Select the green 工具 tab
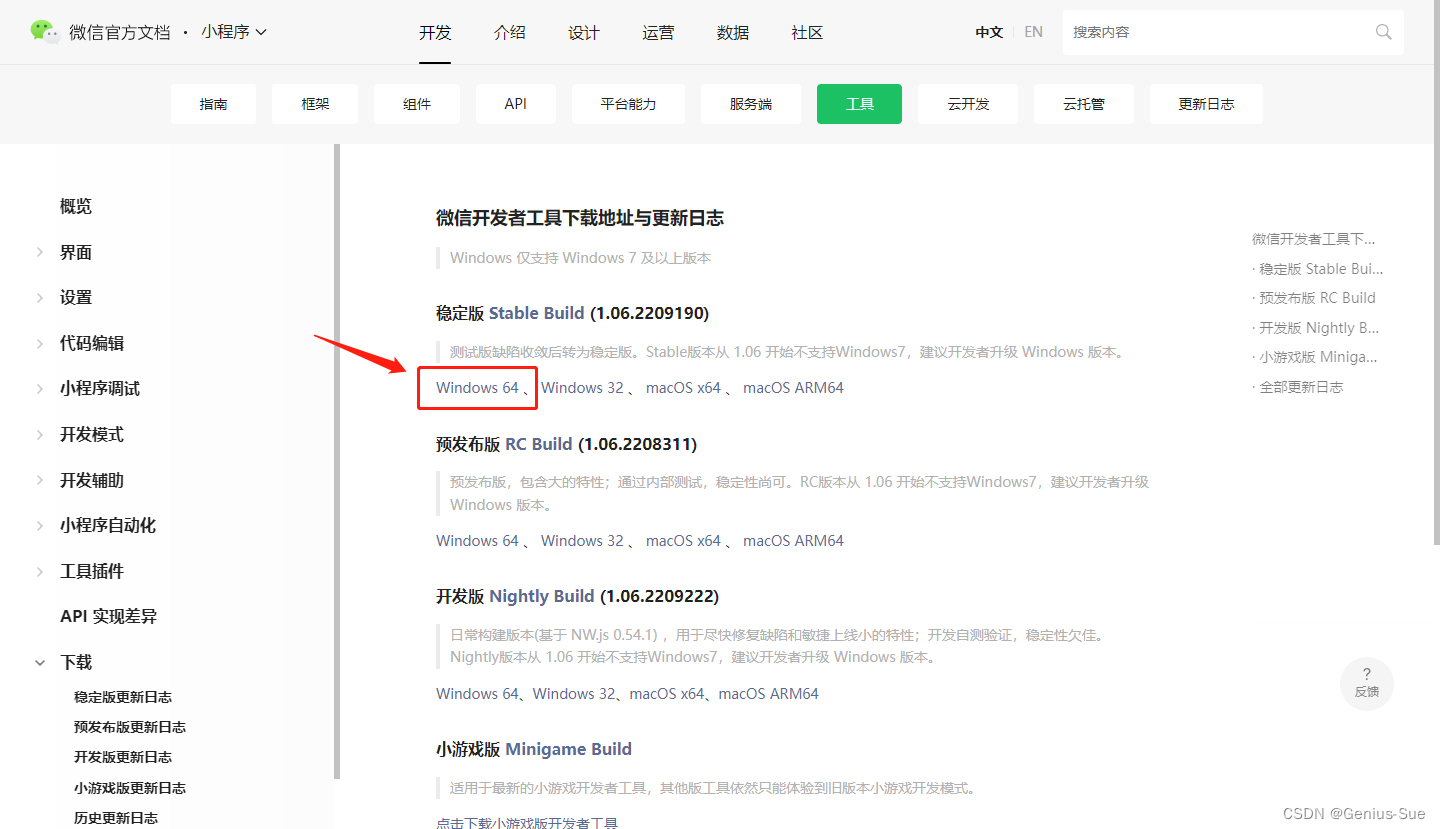Screen dimensions: 1440x829 pyautogui.click(x=859, y=104)
